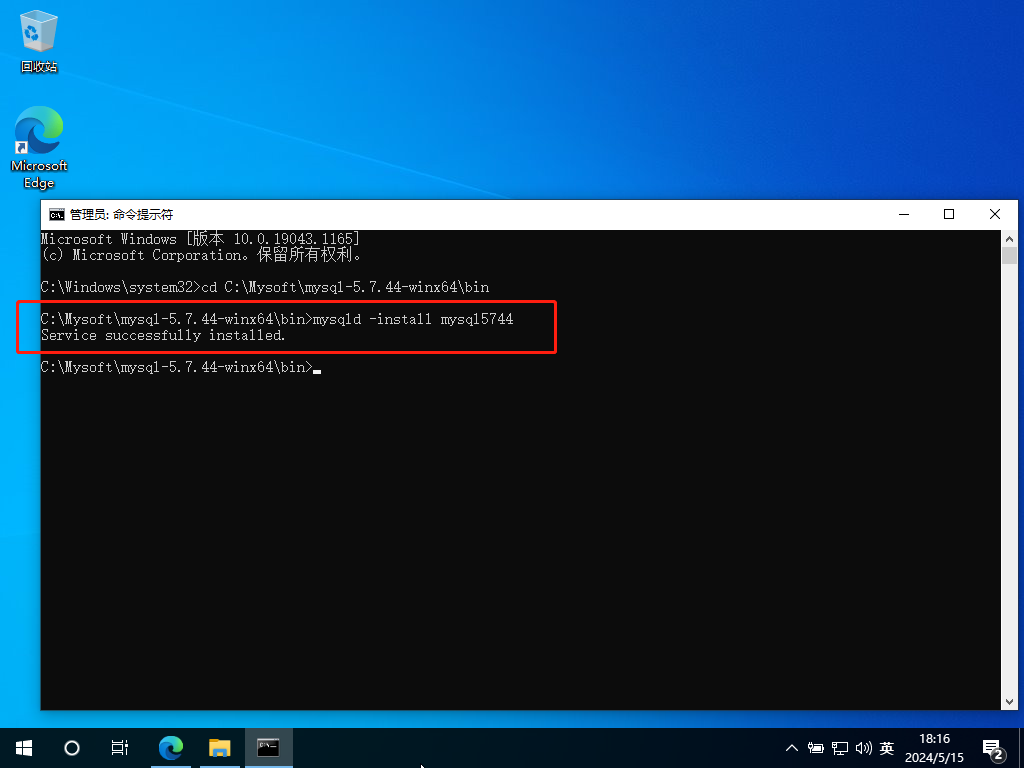Click the scroll-up arrow in Command Prompt
The height and width of the screenshot is (768, 1024).
pyautogui.click(x=1009, y=239)
